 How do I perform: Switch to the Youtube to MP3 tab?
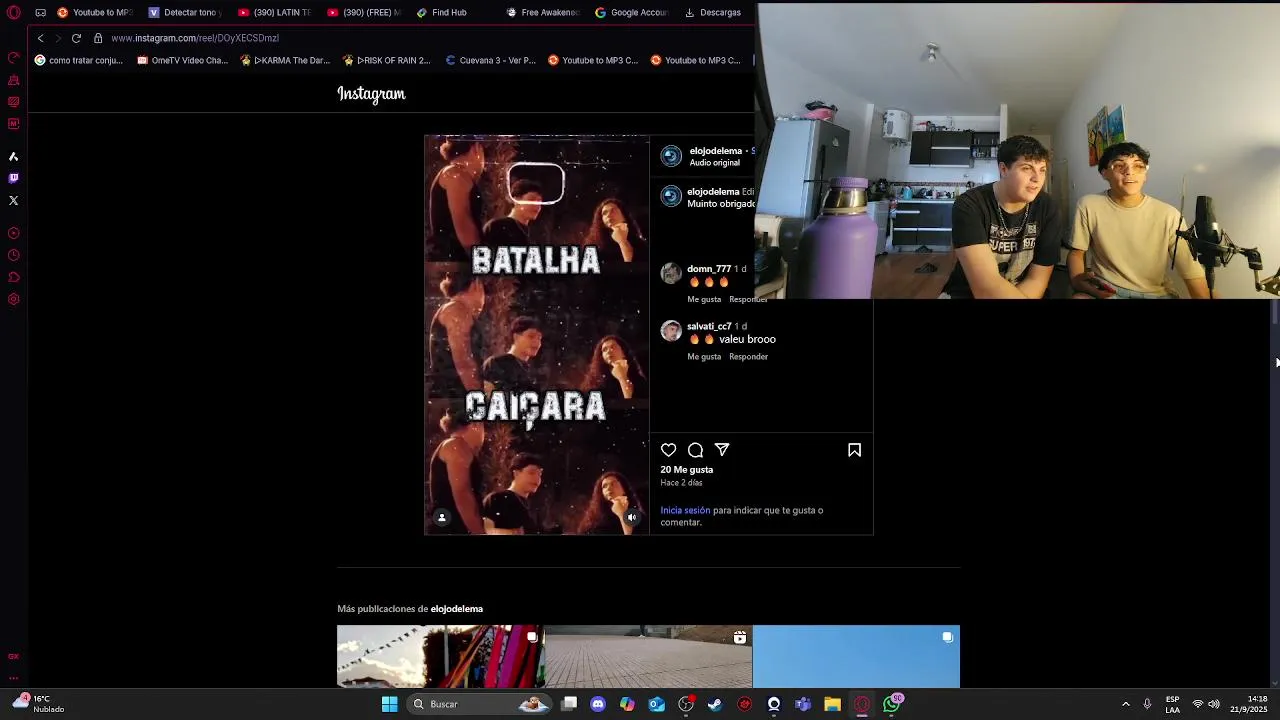pyautogui.click(x=94, y=12)
